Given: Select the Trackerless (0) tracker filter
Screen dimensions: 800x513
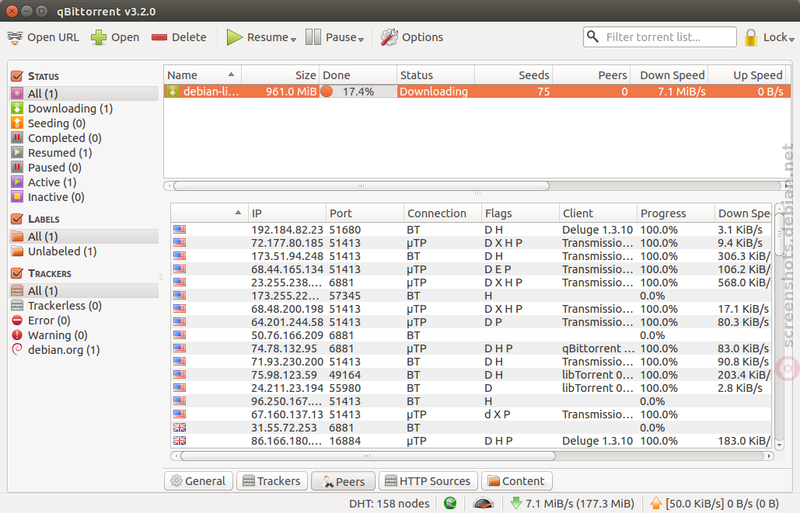Looking at the screenshot, I should pos(64,305).
